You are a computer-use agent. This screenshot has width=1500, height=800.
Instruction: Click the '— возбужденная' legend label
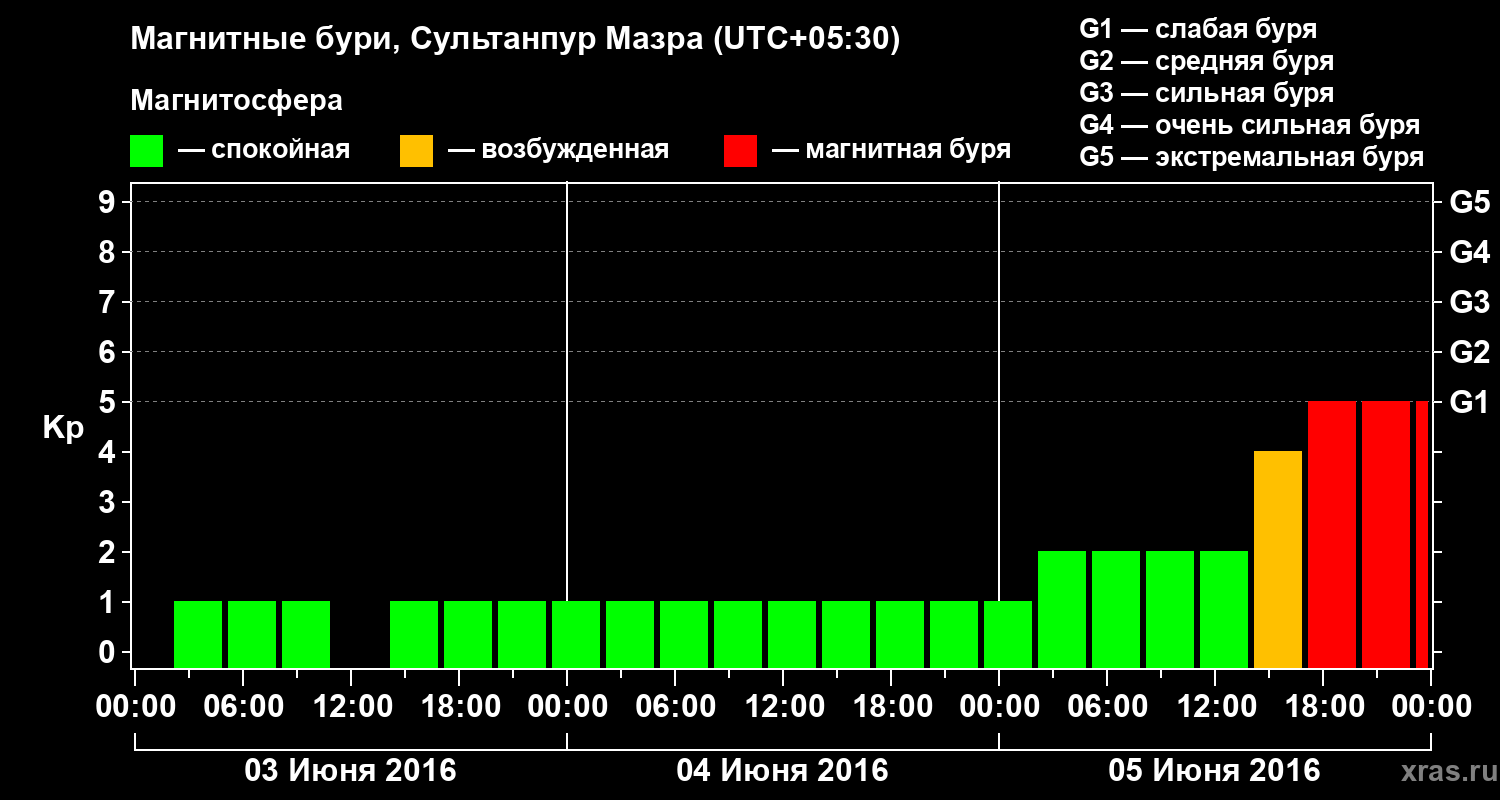[x=558, y=151]
